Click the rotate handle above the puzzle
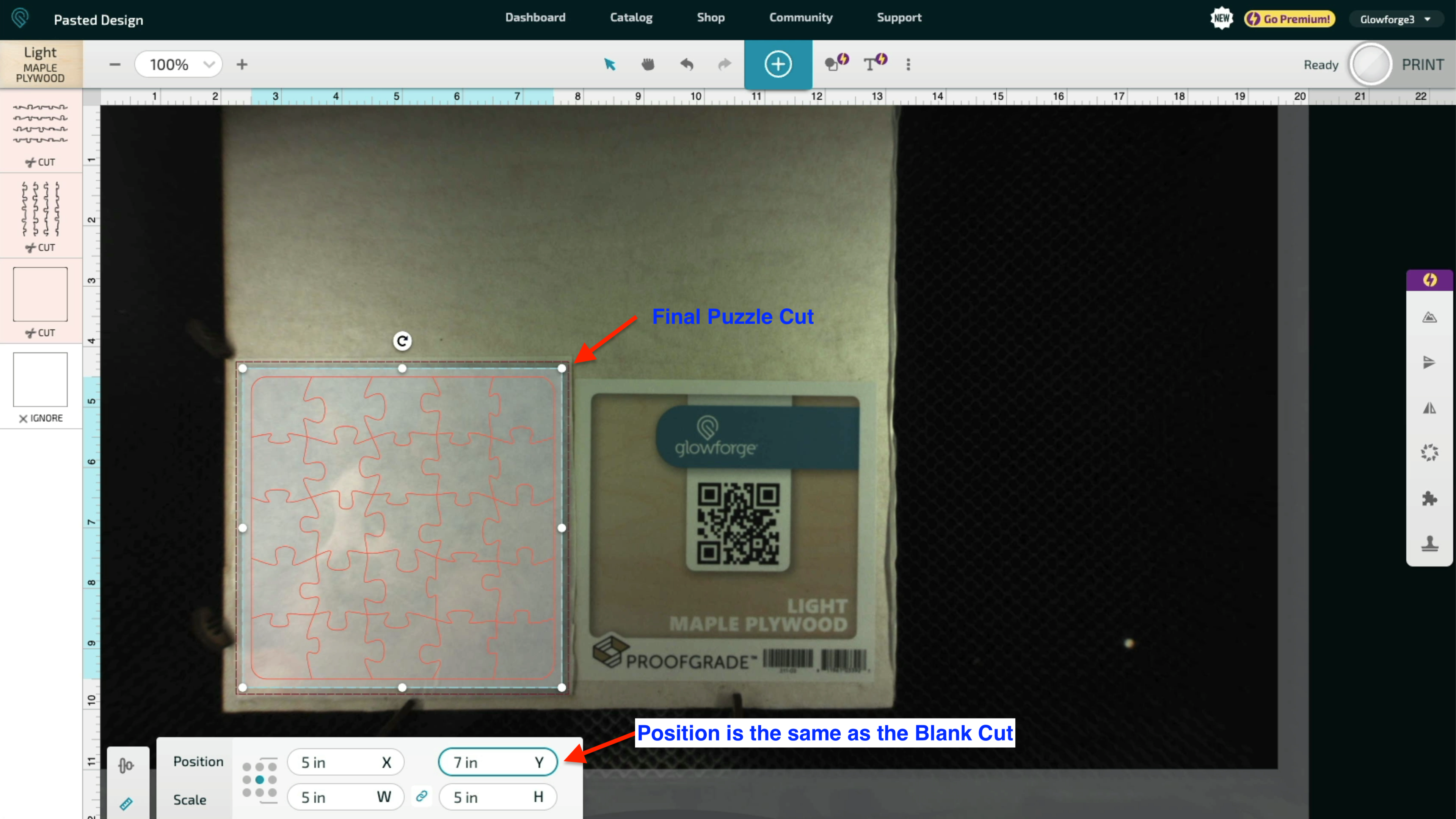 (x=402, y=341)
